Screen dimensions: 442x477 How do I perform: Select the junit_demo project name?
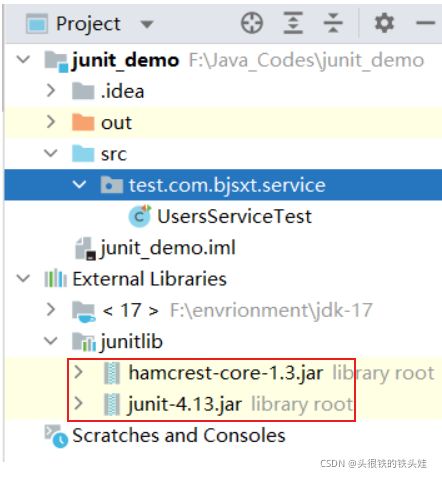pos(125,60)
